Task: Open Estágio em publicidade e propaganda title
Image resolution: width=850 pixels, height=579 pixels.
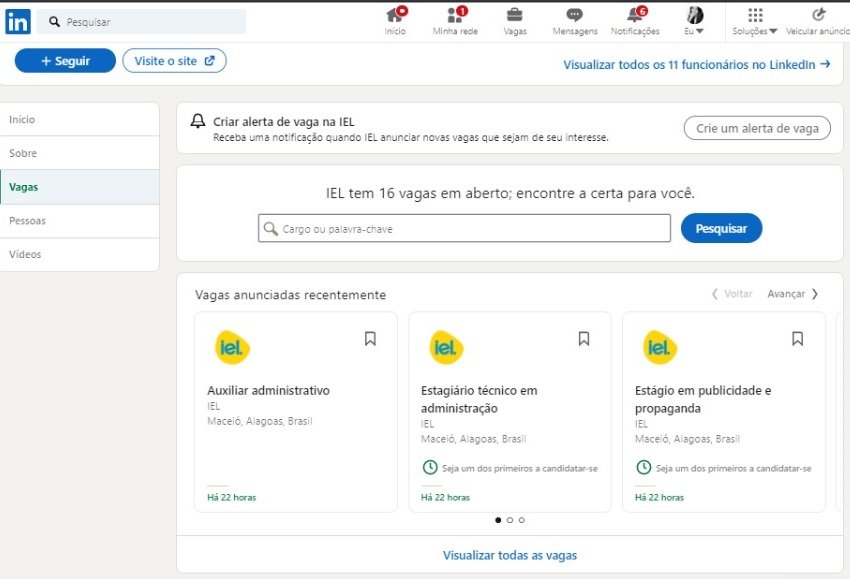Action: pyautogui.click(x=703, y=399)
